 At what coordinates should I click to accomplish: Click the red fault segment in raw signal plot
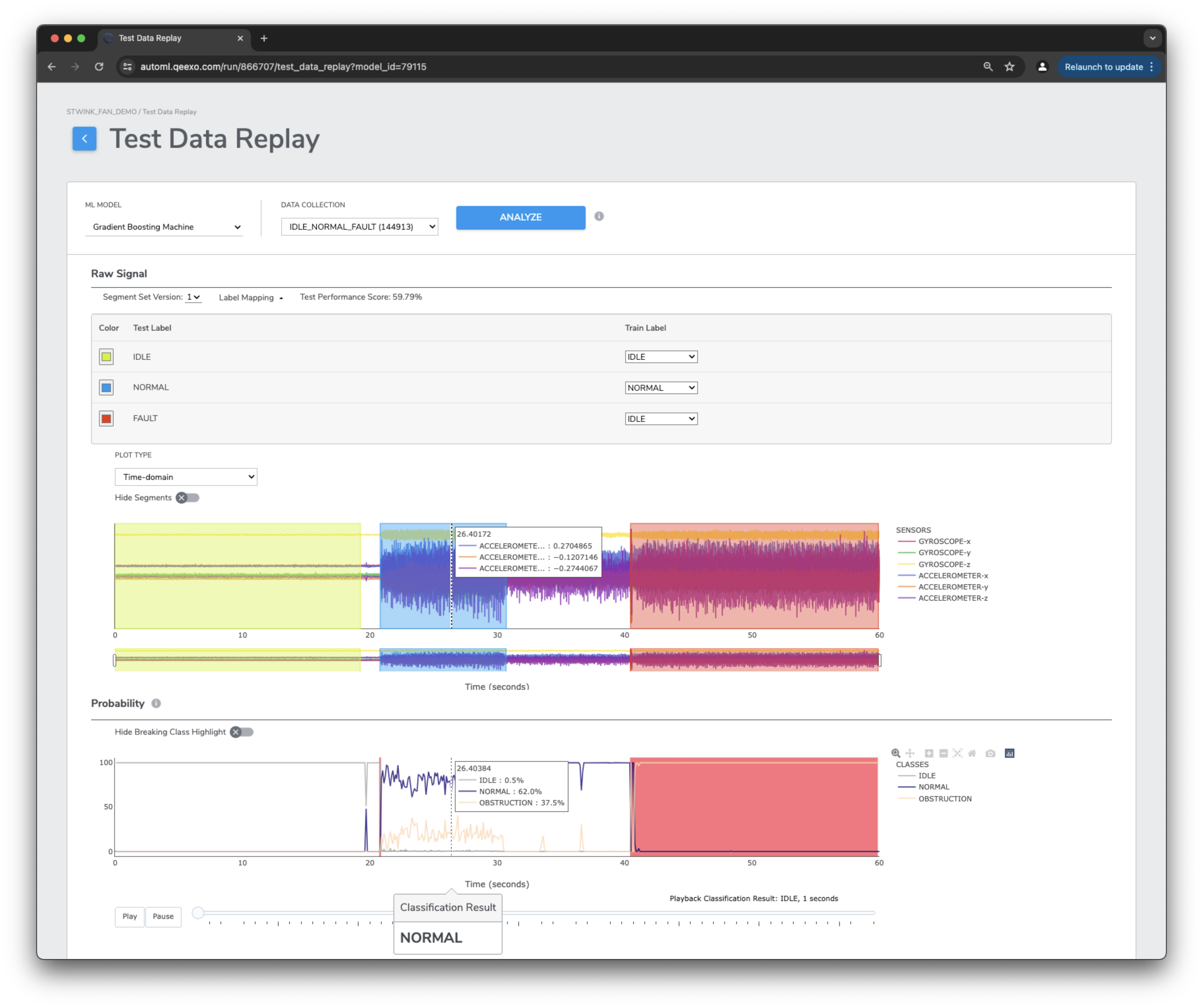[x=754, y=576]
